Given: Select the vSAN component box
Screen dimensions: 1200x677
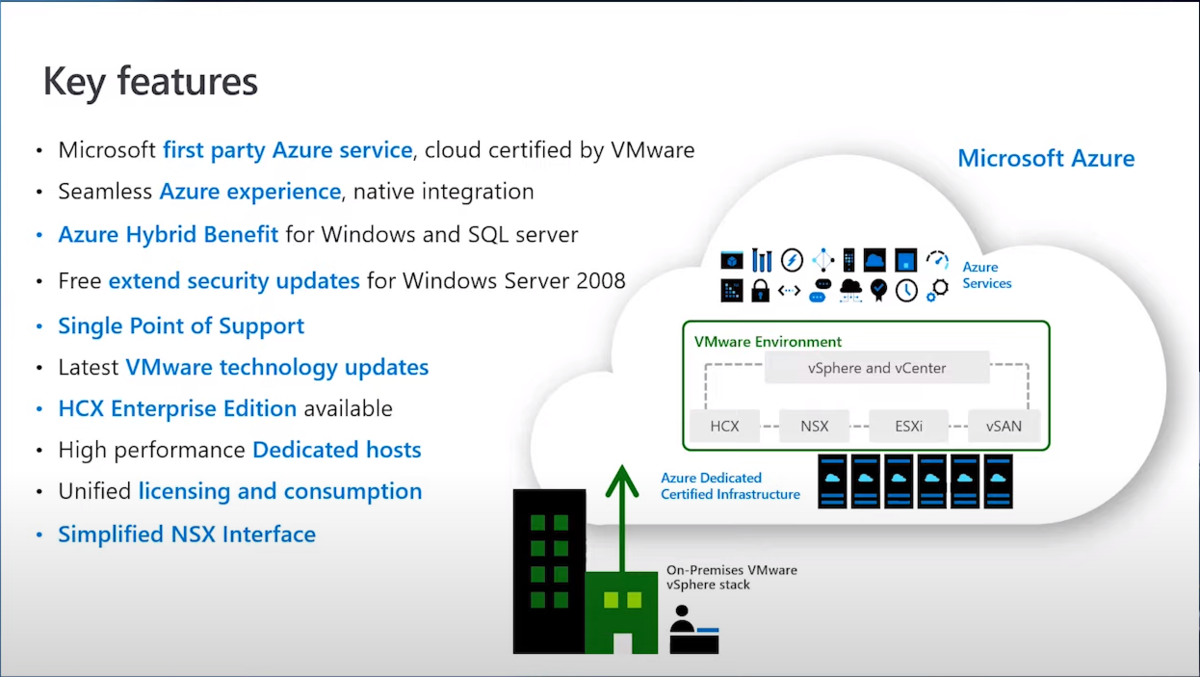Looking at the screenshot, I should tap(1004, 425).
